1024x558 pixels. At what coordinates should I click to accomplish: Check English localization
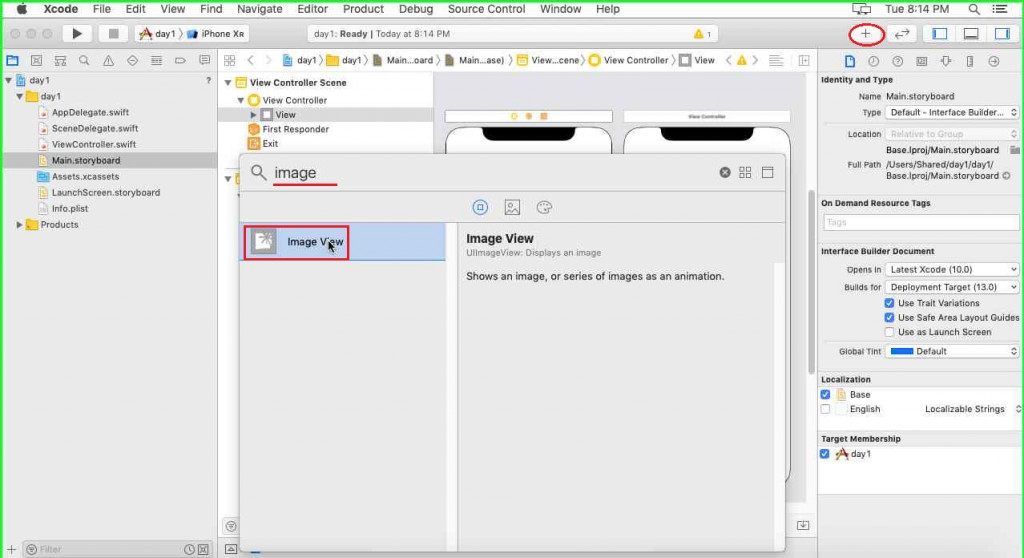(x=825, y=409)
